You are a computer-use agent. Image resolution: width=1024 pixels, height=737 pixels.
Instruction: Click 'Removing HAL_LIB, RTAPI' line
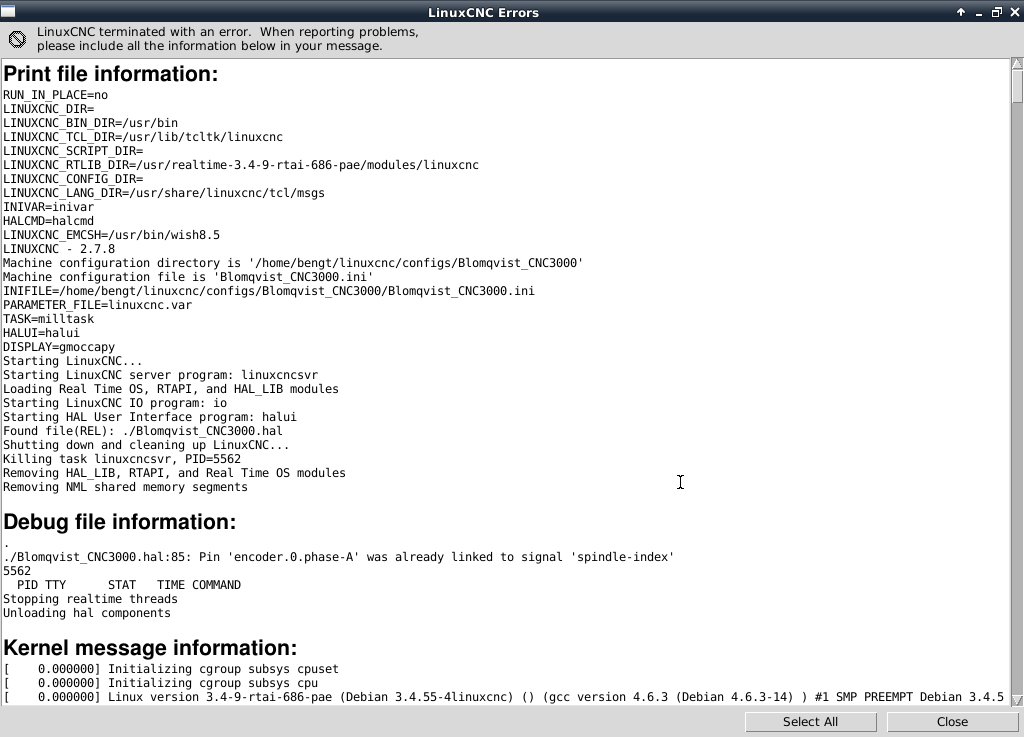(x=174, y=474)
